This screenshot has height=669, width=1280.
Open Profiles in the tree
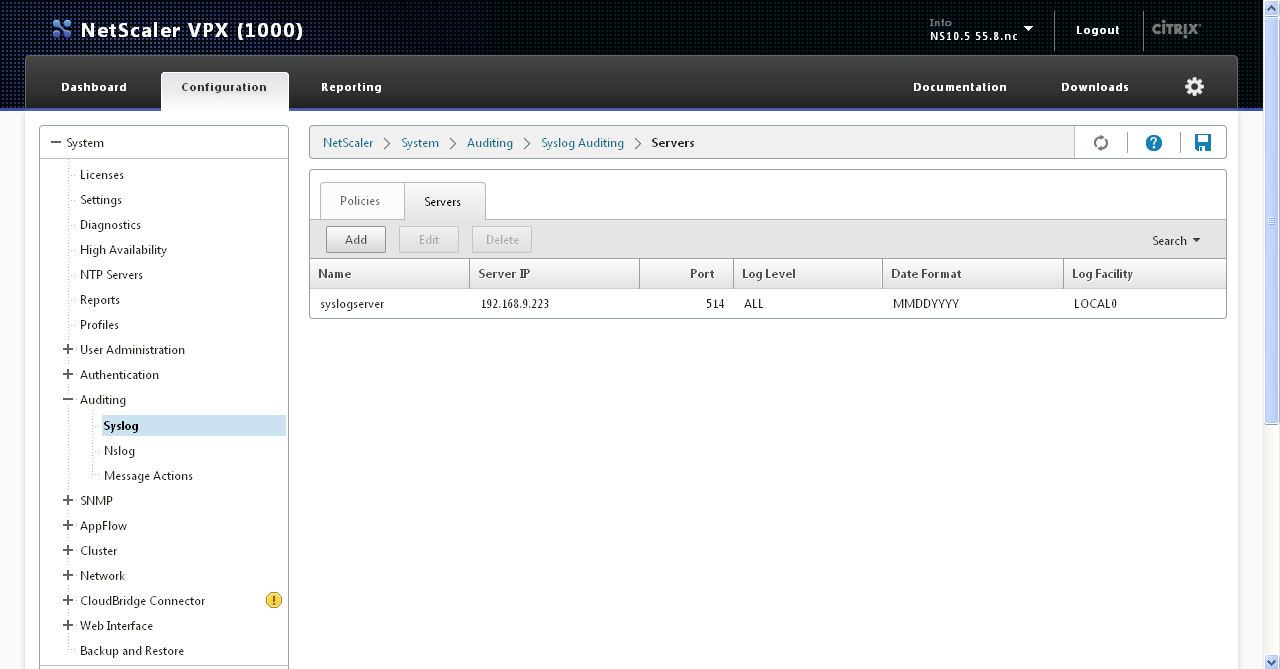coord(99,324)
